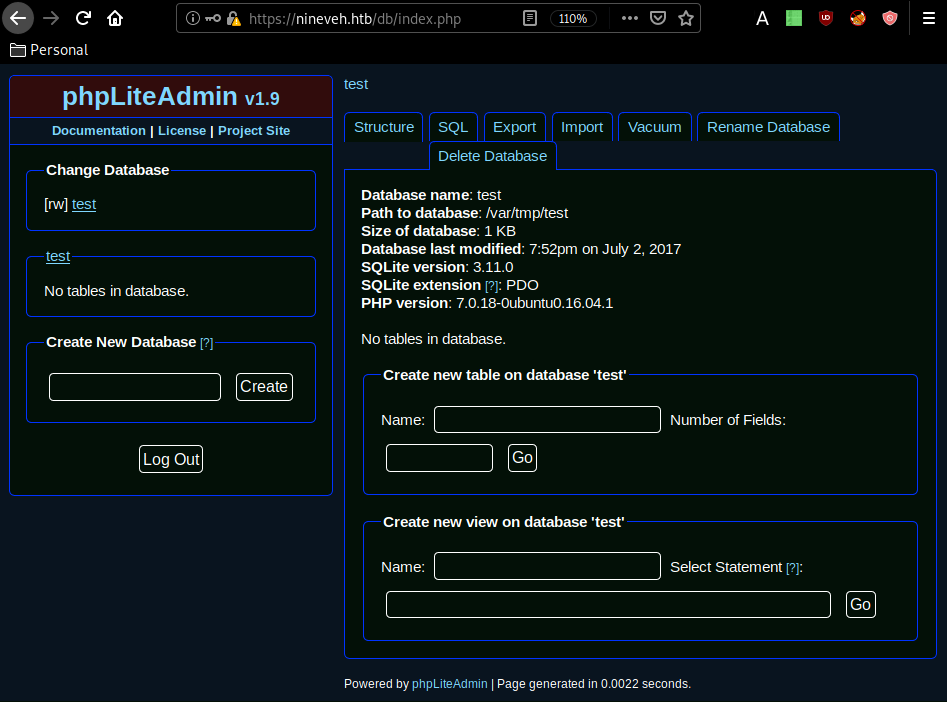Select the Delete Database tab
Viewport: 947px width, 702px height.
tap(492, 156)
